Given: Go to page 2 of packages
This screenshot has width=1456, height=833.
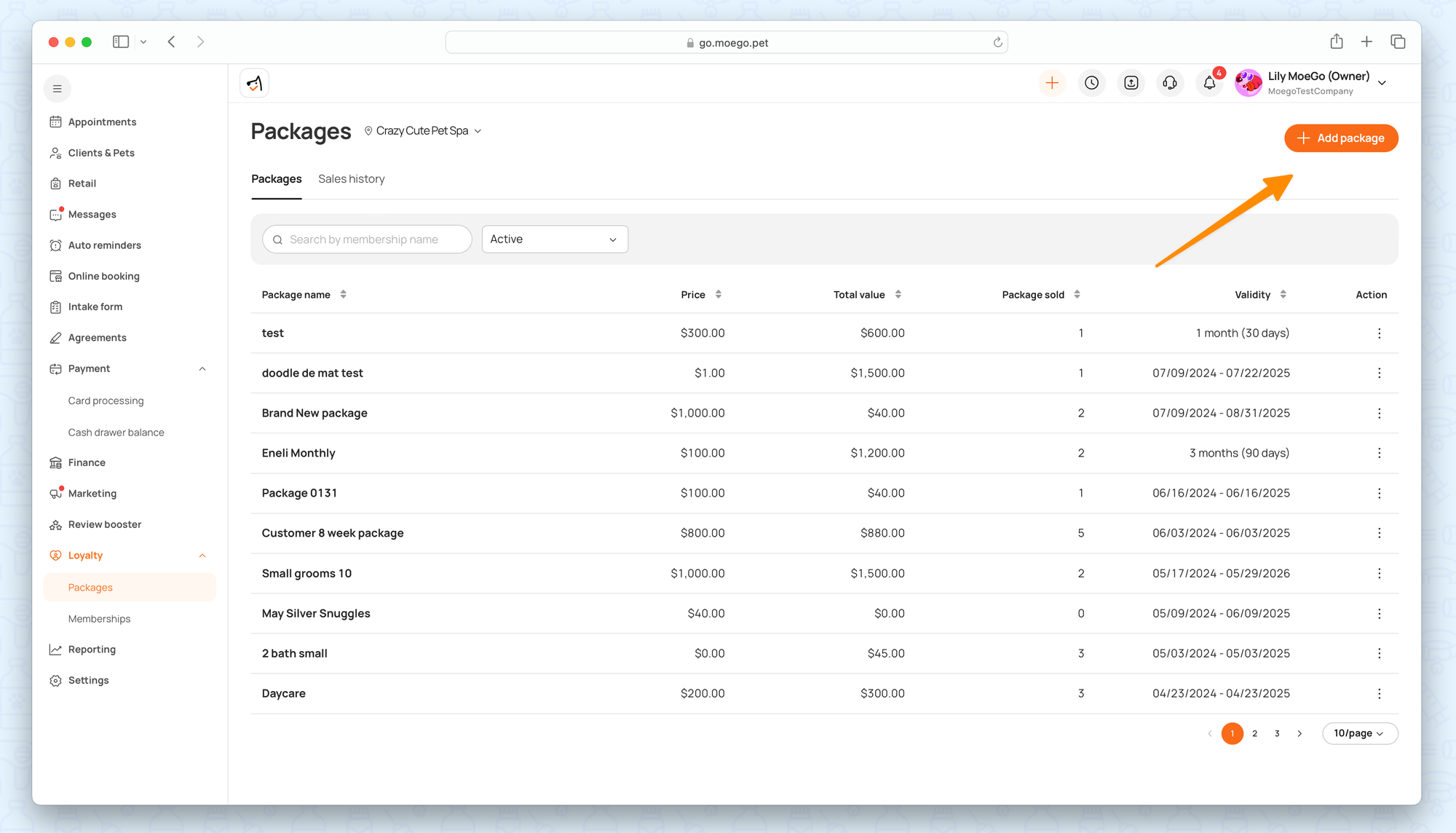Looking at the screenshot, I should pos(1254,733).
